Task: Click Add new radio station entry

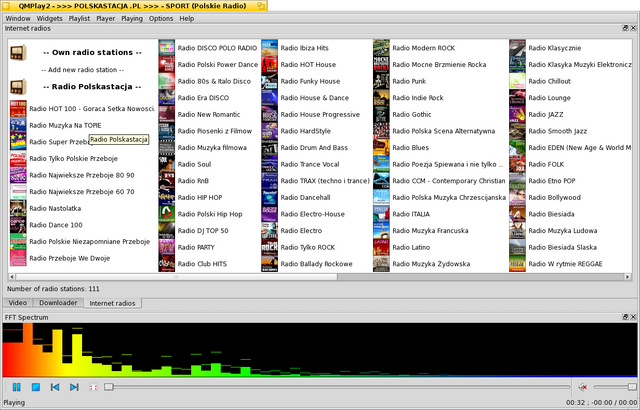Action: click(82, 70)
